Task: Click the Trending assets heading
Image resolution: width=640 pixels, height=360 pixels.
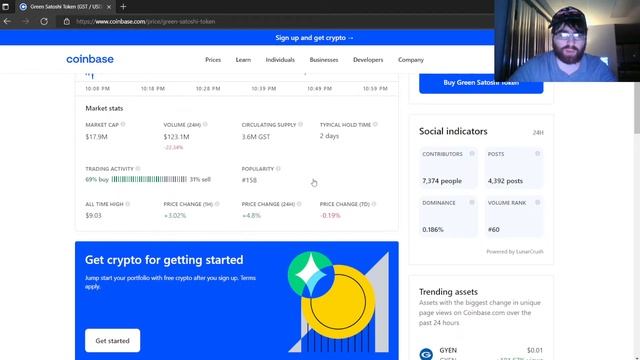Action: [448, 292]
